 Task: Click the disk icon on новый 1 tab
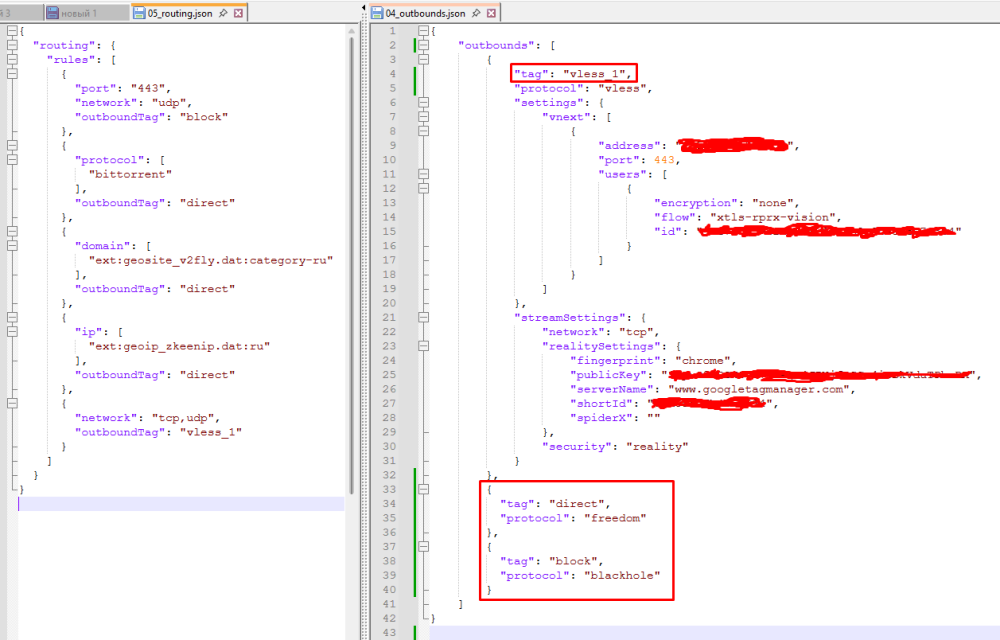[x=51, y=14]
